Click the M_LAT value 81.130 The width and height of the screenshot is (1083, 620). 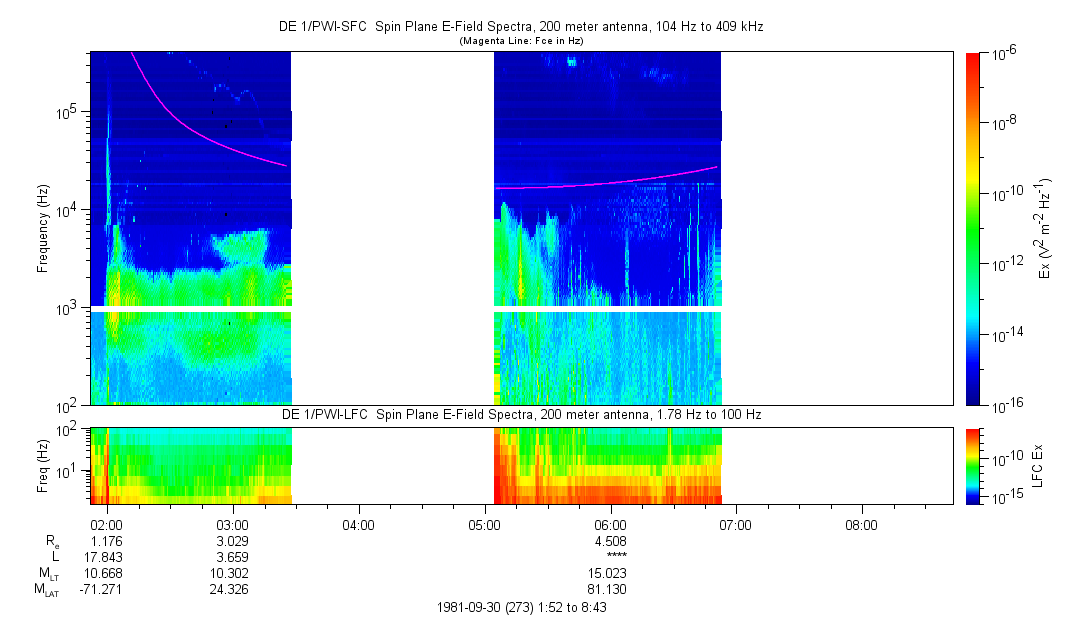pos(610,590)
